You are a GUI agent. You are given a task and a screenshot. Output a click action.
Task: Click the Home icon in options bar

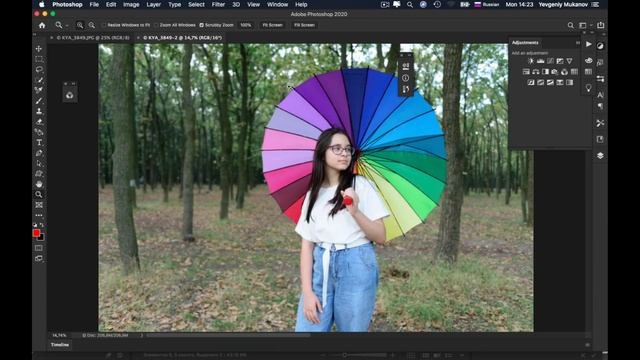click(x=42, y=25)
